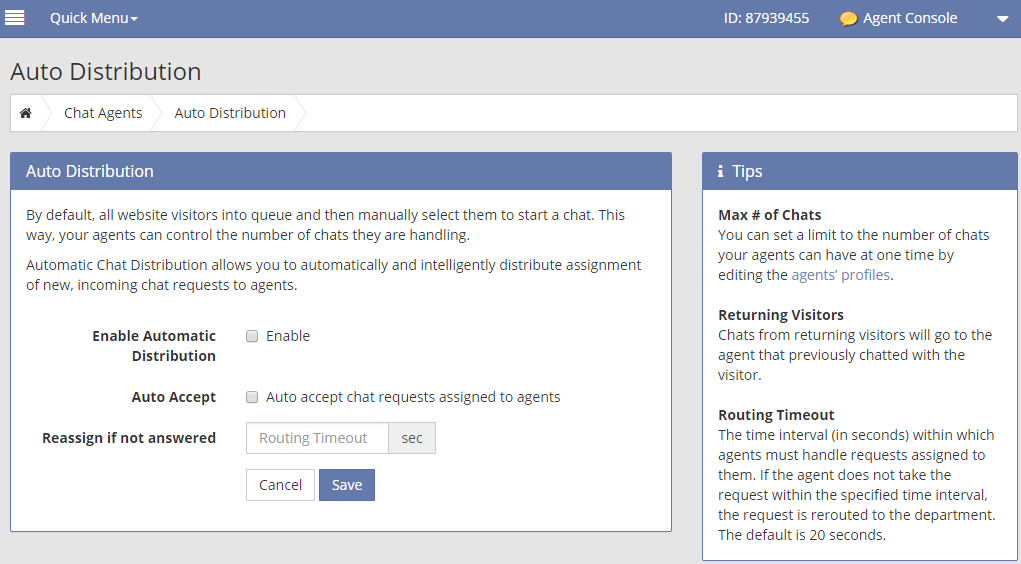Open the Agent Console link
This screenshot has width=1021, height=564.
coord(909,18)
